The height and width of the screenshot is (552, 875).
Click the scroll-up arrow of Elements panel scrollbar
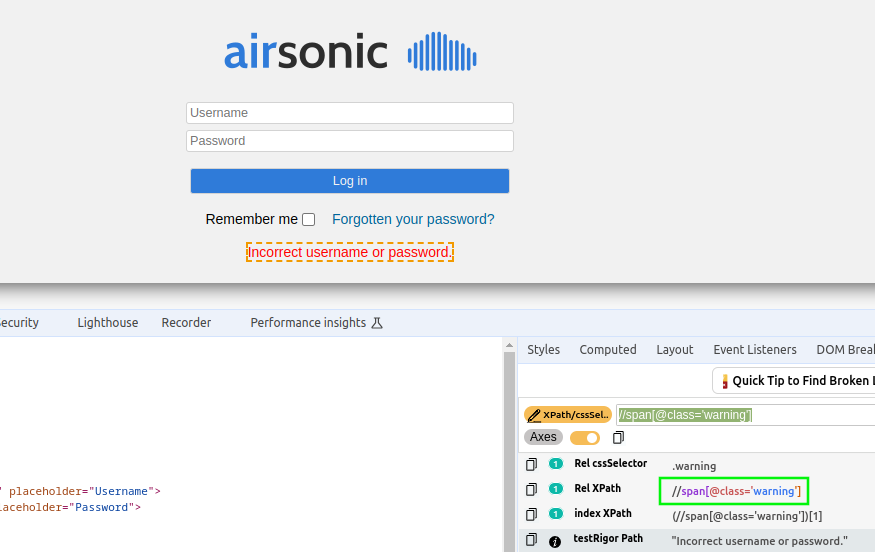(509, 346)
